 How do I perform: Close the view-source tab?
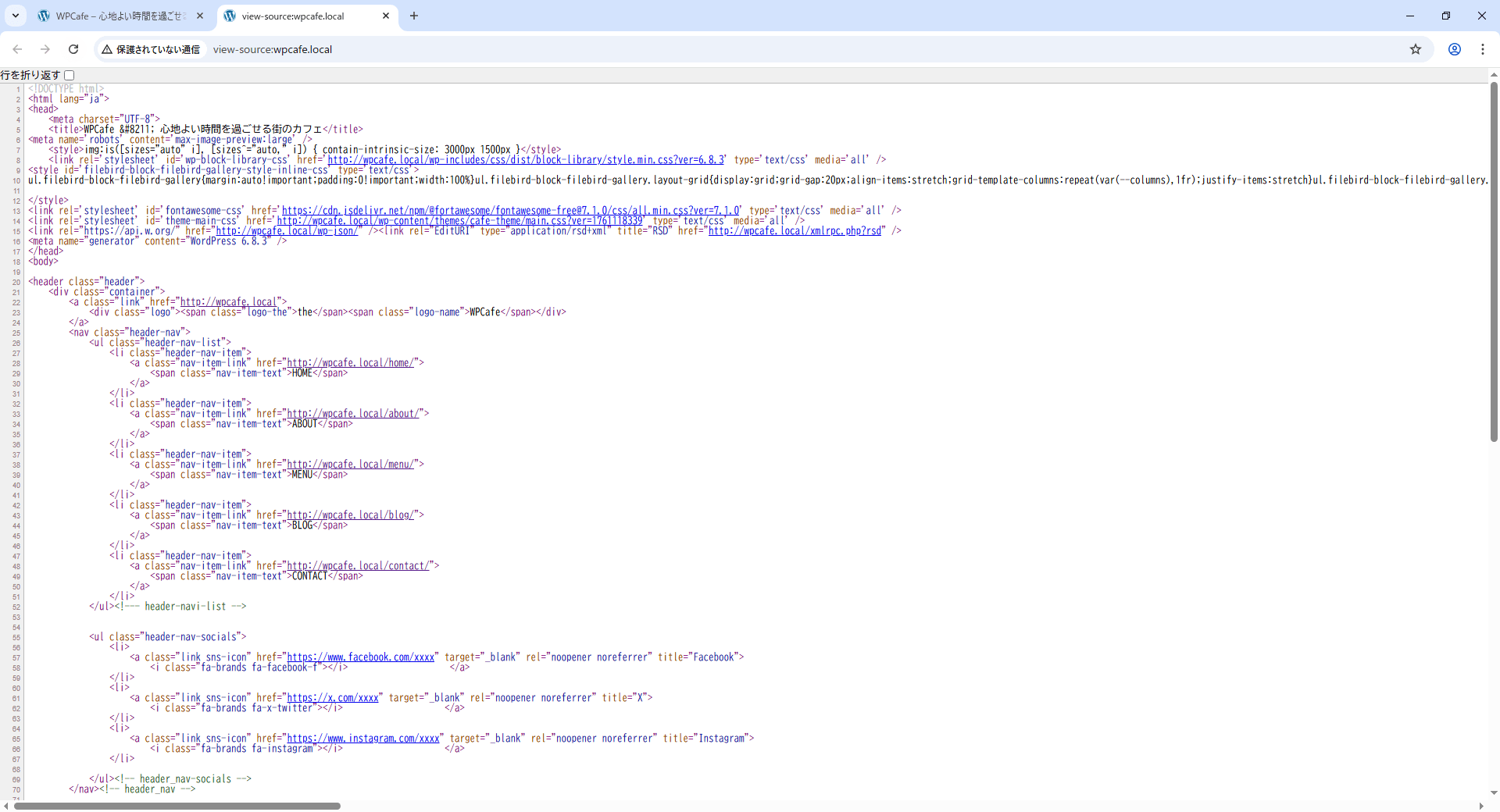(x=386, y=16)
